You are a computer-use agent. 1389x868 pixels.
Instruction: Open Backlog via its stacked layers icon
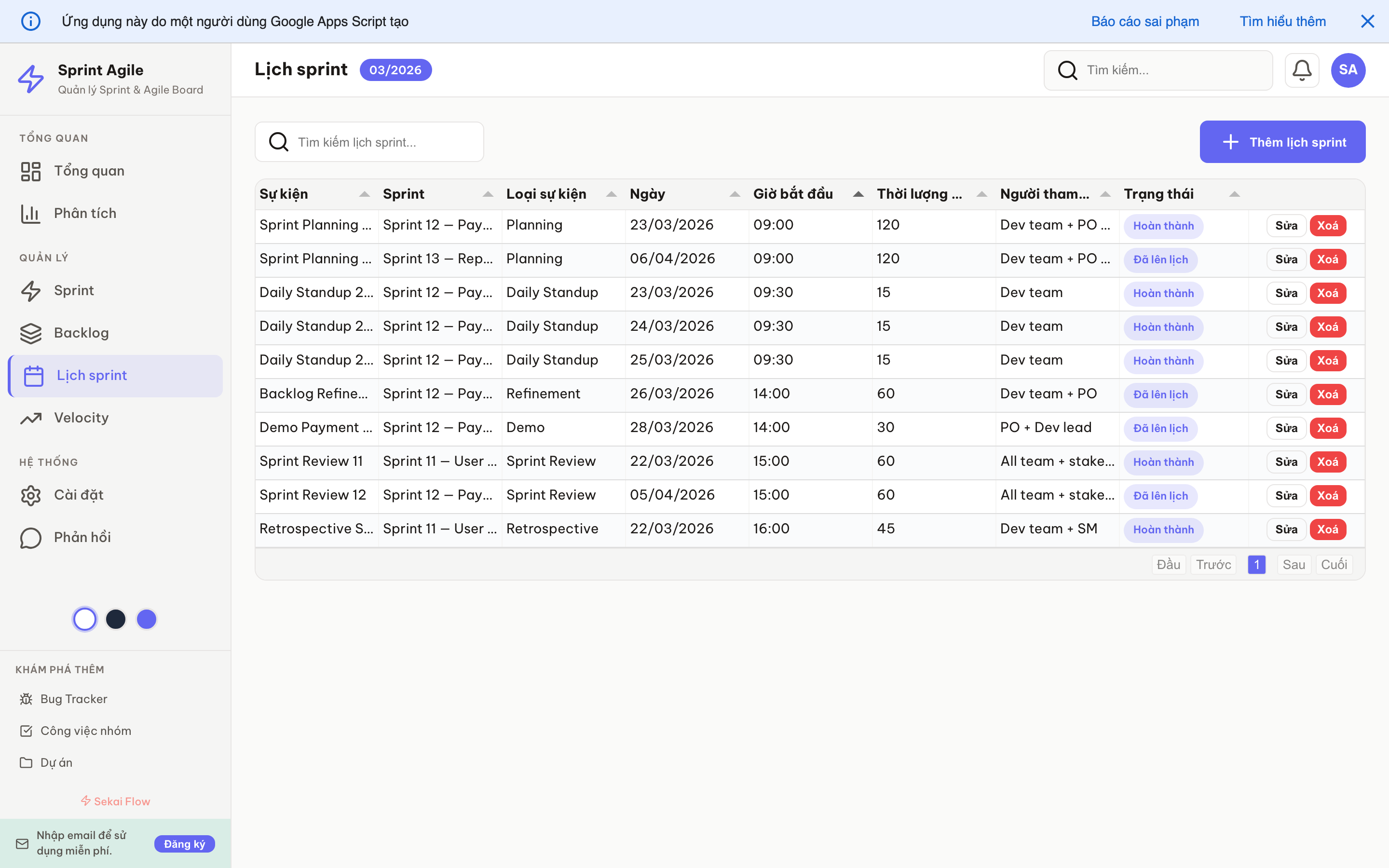pyautogui.click(x=30, y=333)
